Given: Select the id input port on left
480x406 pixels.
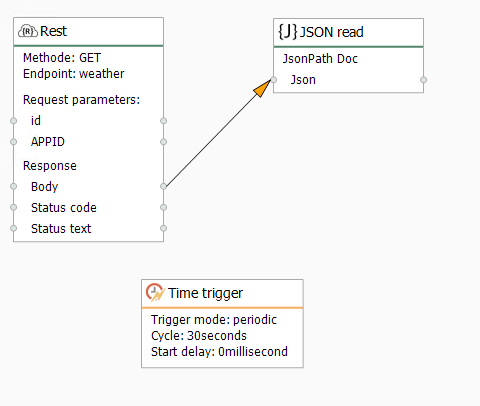Looking at the screenshot, I should pyautogui.click(x=13, y=121).
